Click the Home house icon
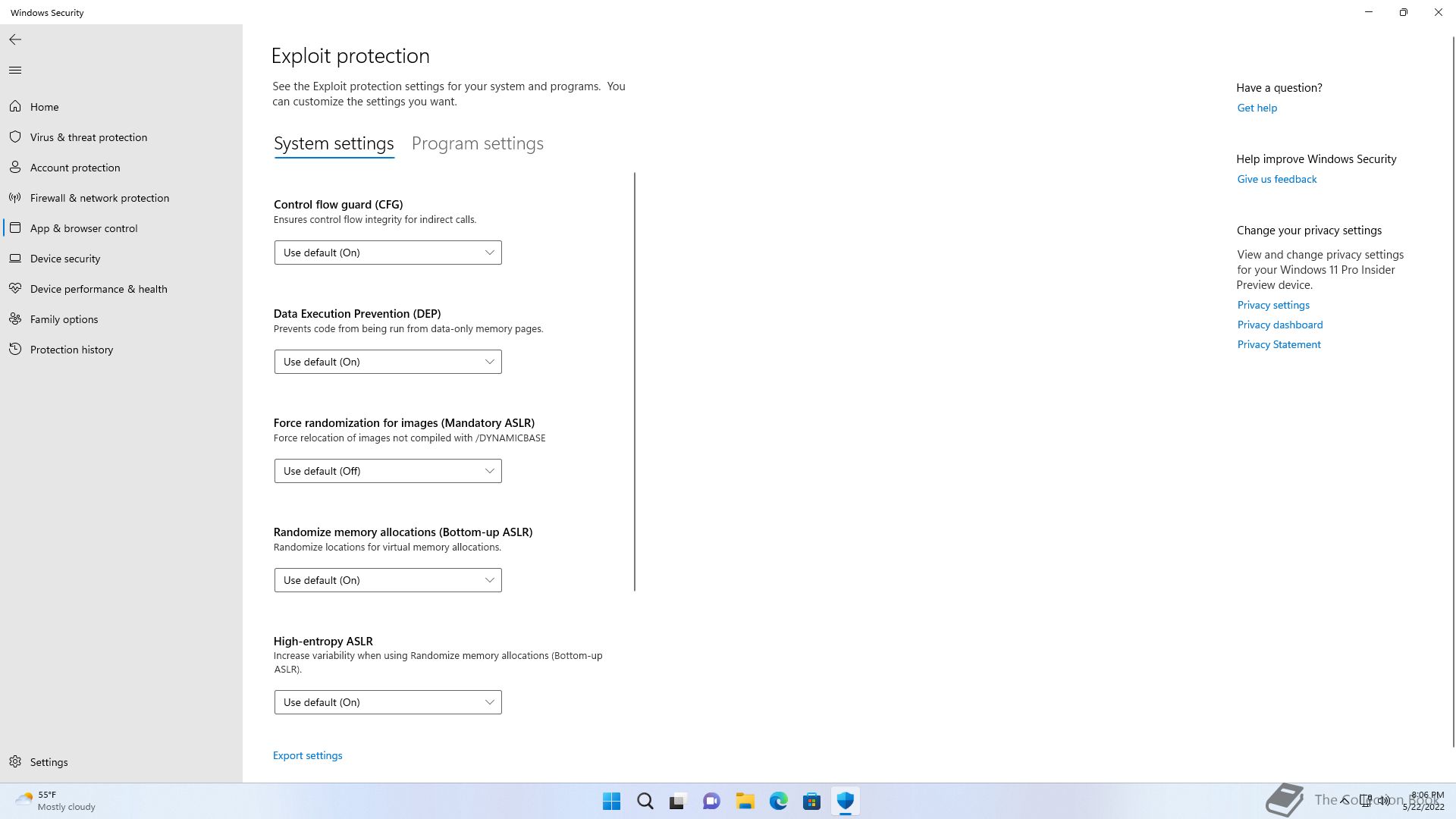The image size is (1456, 819). pos(15,107)
